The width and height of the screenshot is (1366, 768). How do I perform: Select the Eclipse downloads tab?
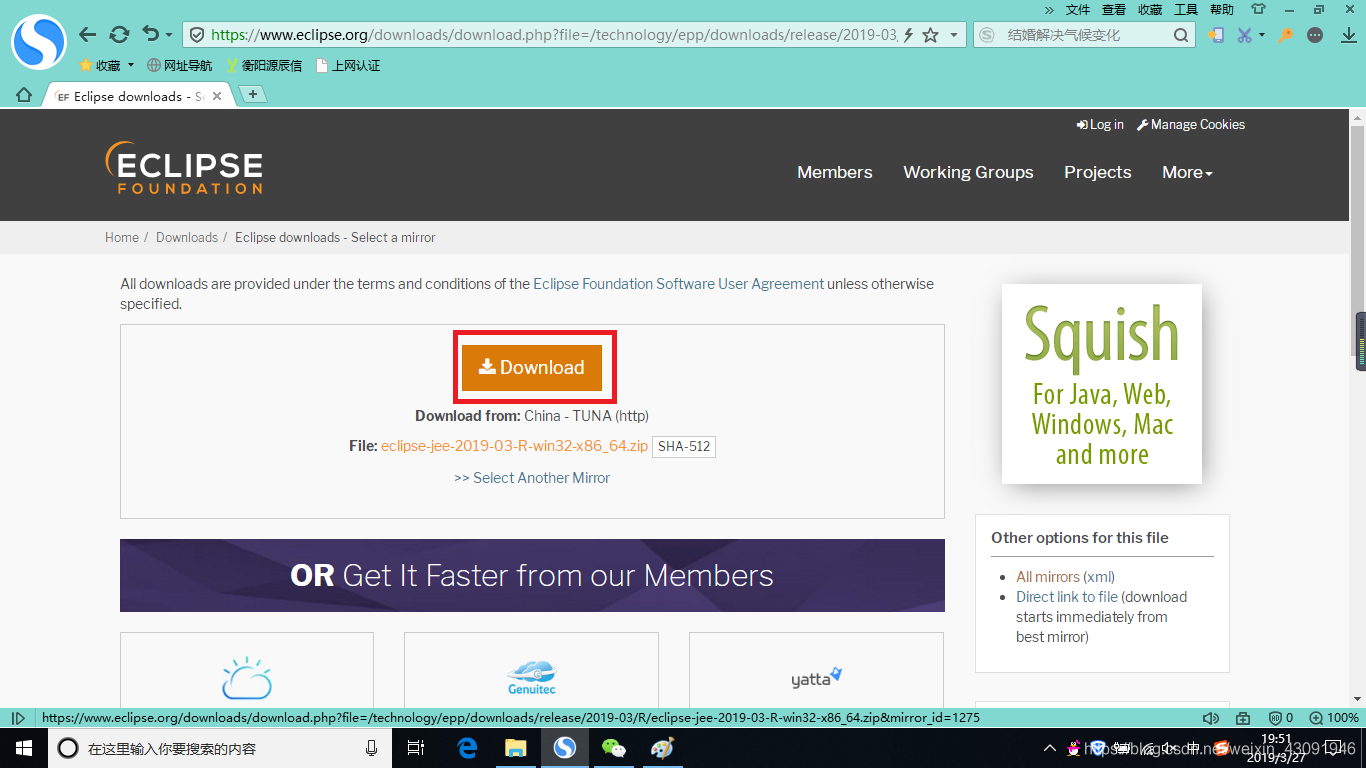(138, 96)
